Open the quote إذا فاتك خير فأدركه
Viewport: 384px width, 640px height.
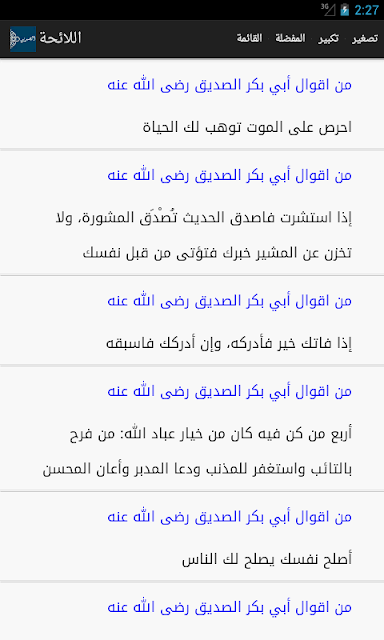click(x=229, y=343)
